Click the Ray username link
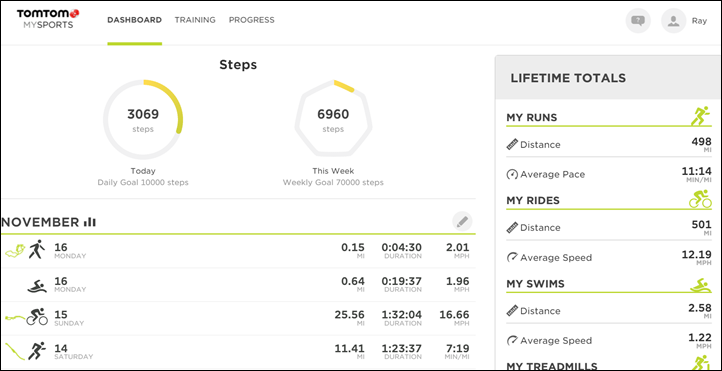Viewport: 722px width, 371px height. (699, 21)
